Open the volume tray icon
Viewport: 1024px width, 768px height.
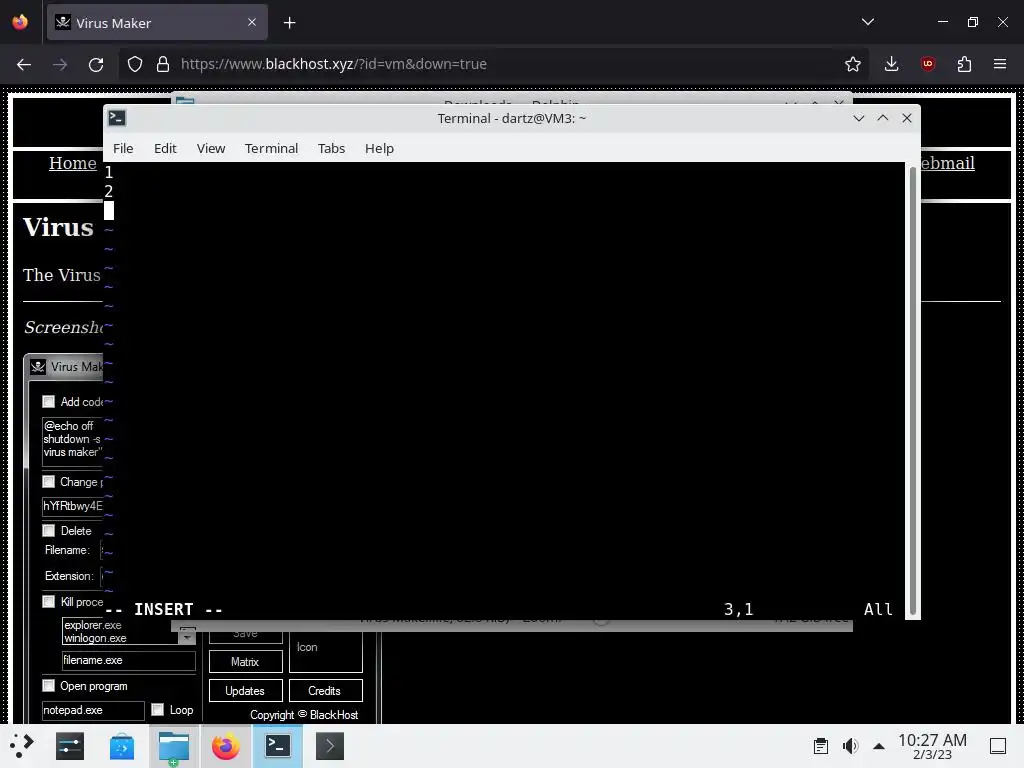(x=850, y=746)
